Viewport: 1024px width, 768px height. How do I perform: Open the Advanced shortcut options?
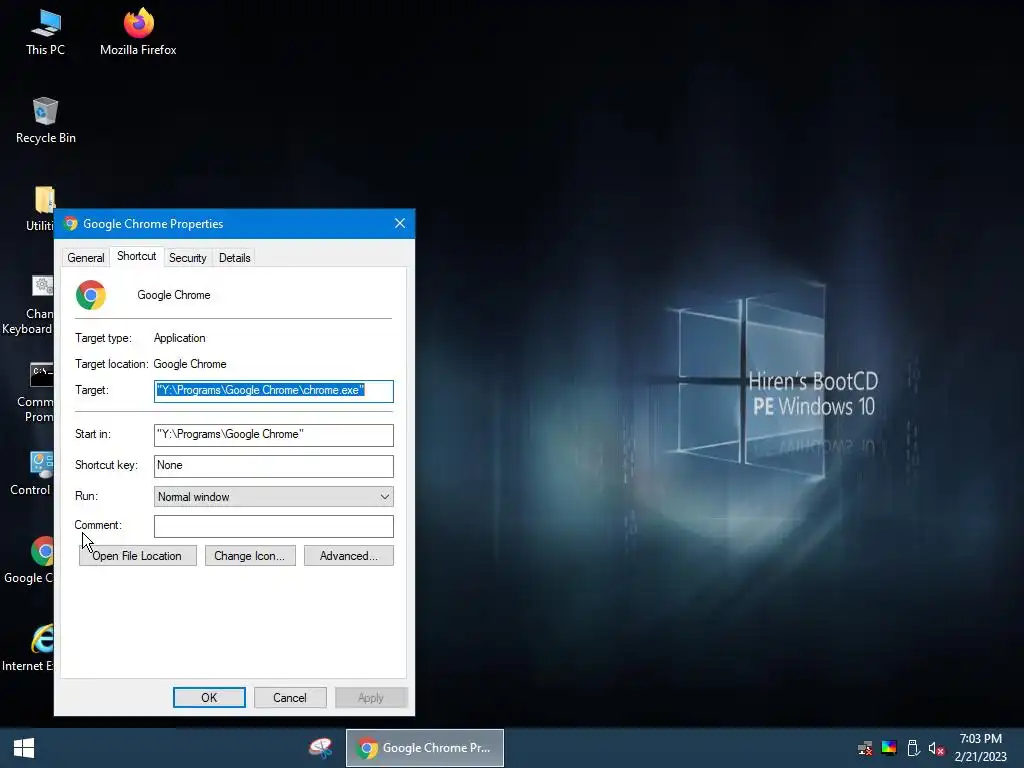(x=349, y=556)
